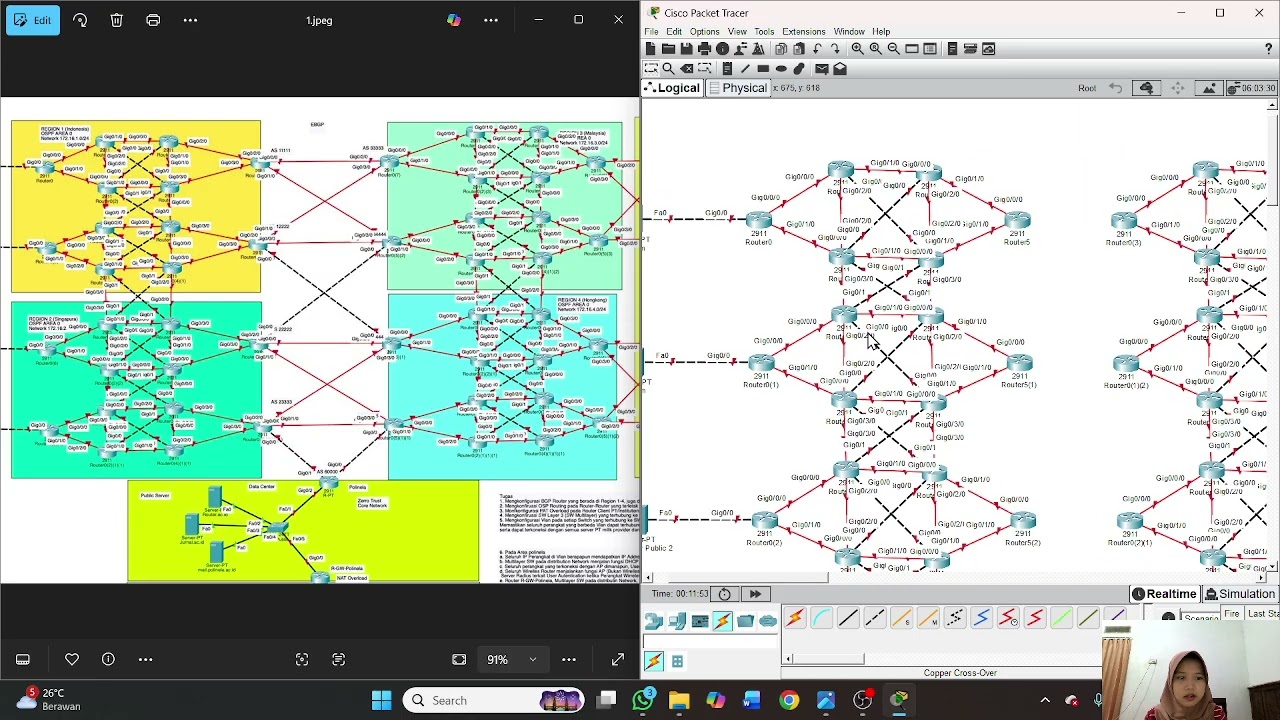This screenshot has height=720, width=1280.
Task: Switch to Logical workspace tab
Action: (x=672, y=88)
